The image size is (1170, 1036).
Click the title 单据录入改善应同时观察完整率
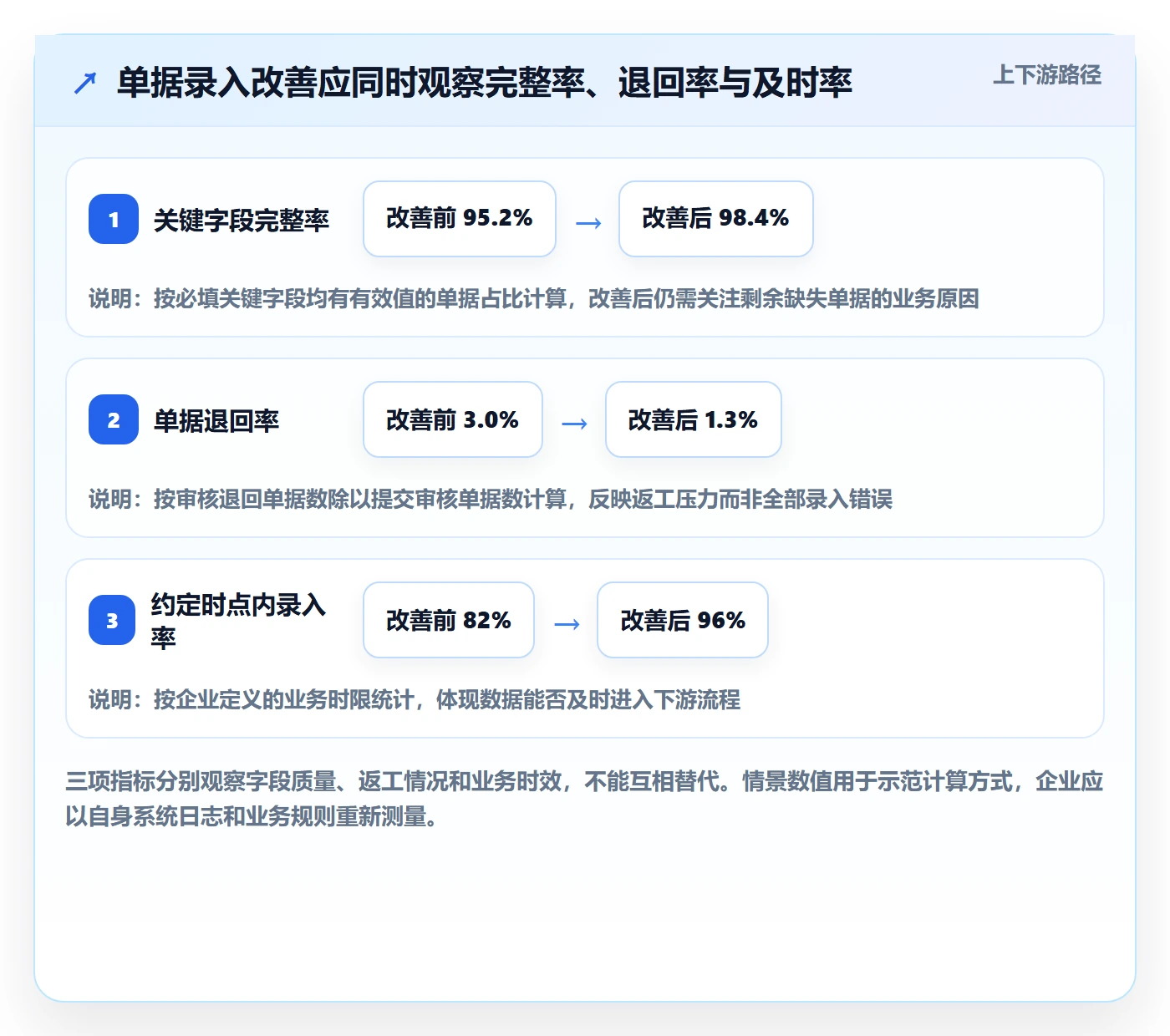point(485,83)
